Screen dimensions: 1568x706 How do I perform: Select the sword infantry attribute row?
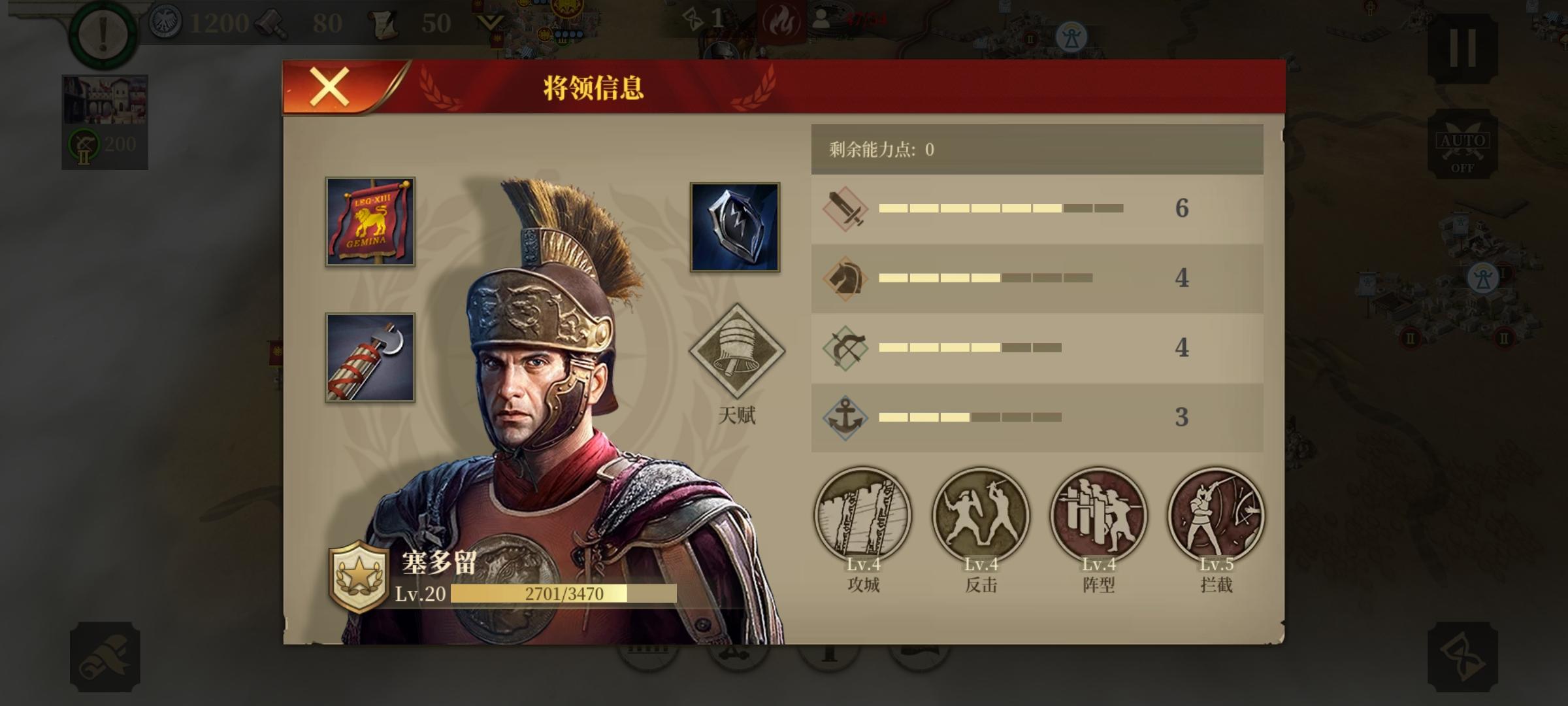(1037, 209)
